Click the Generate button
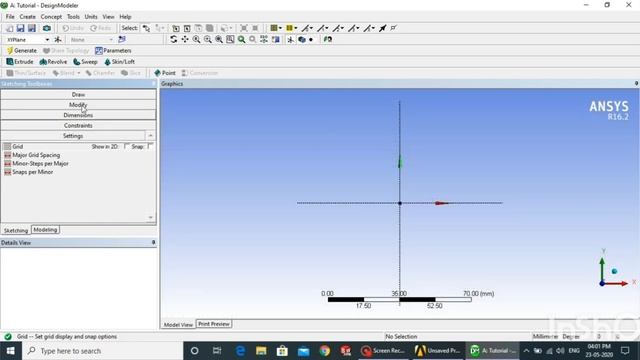This screenshot has height=360, width=640. click(x=22, y=51)
